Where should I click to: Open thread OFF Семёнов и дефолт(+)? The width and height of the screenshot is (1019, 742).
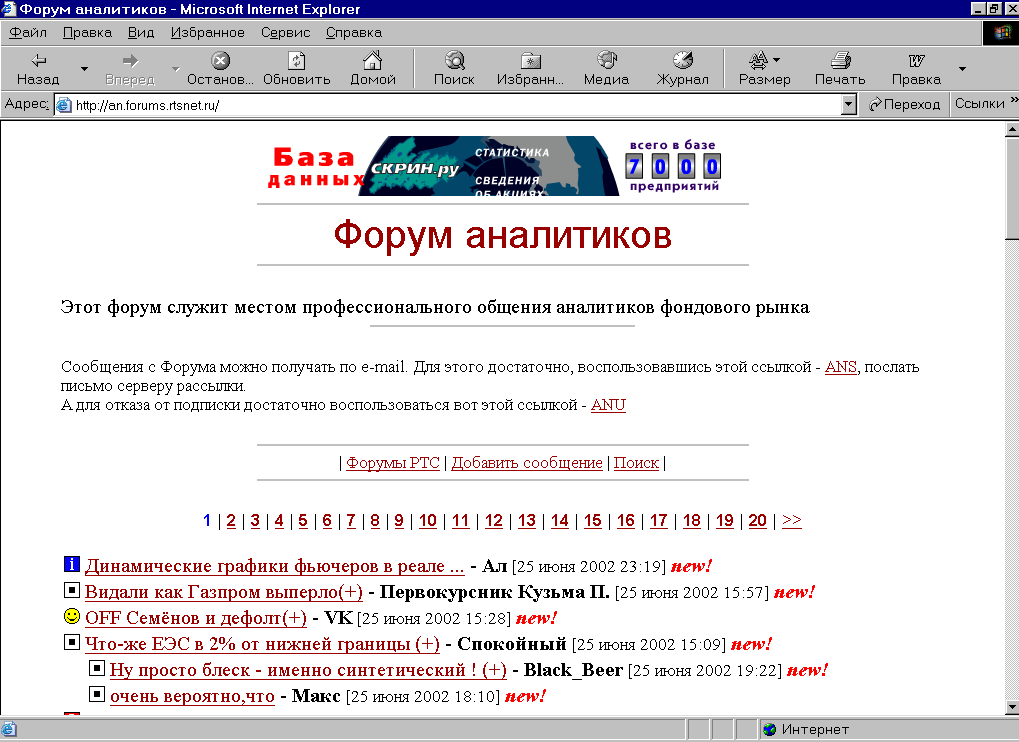pos(196,619)
